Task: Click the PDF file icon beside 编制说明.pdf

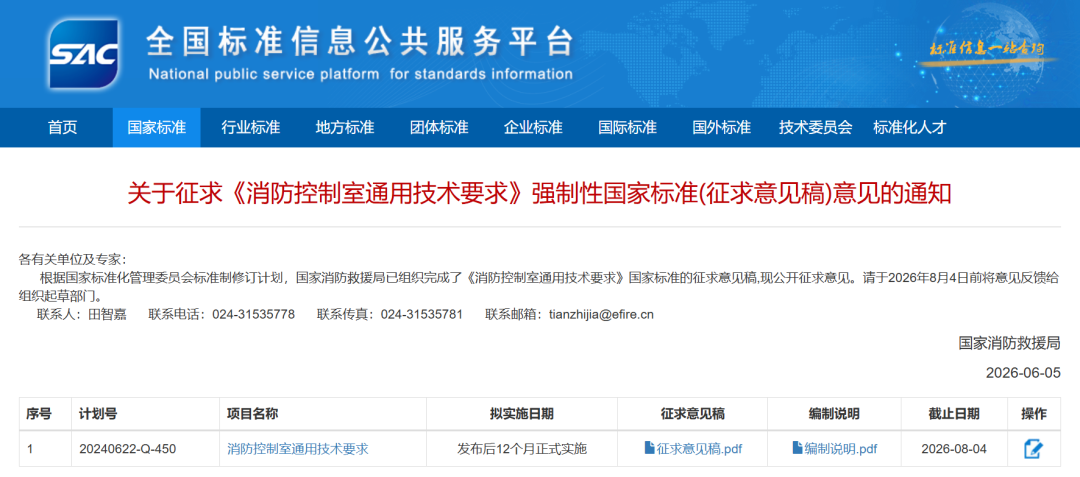Action: (798, 448)
